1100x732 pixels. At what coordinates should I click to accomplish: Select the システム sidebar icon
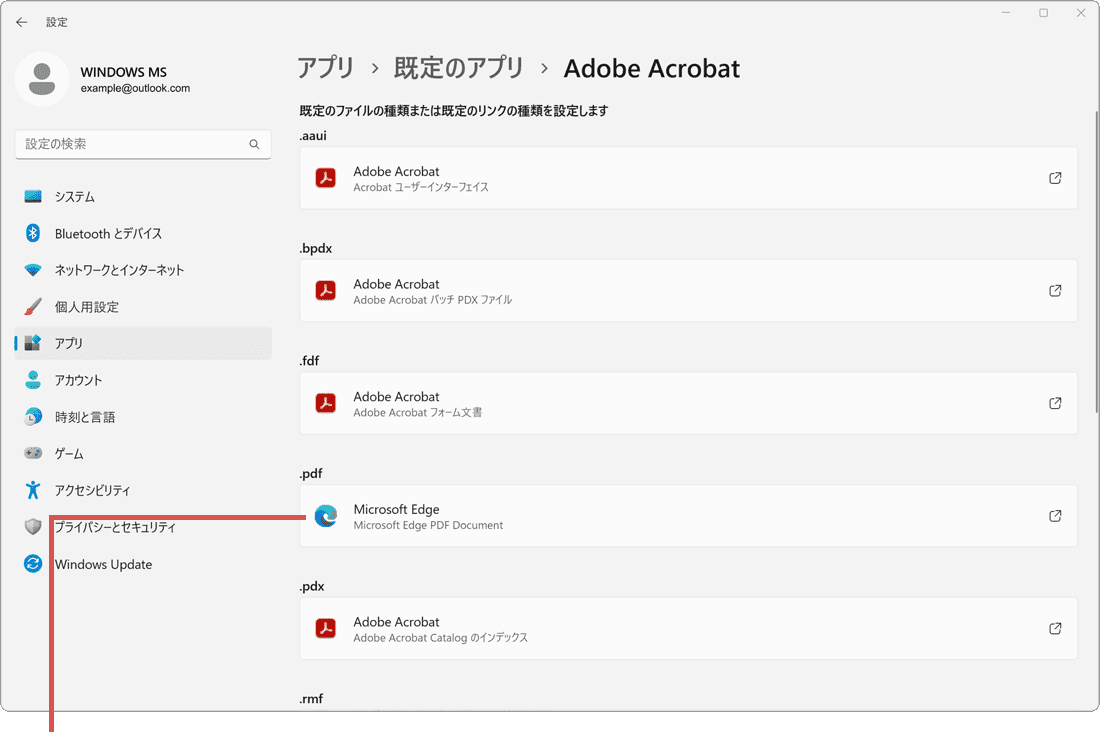coord(32,196)
